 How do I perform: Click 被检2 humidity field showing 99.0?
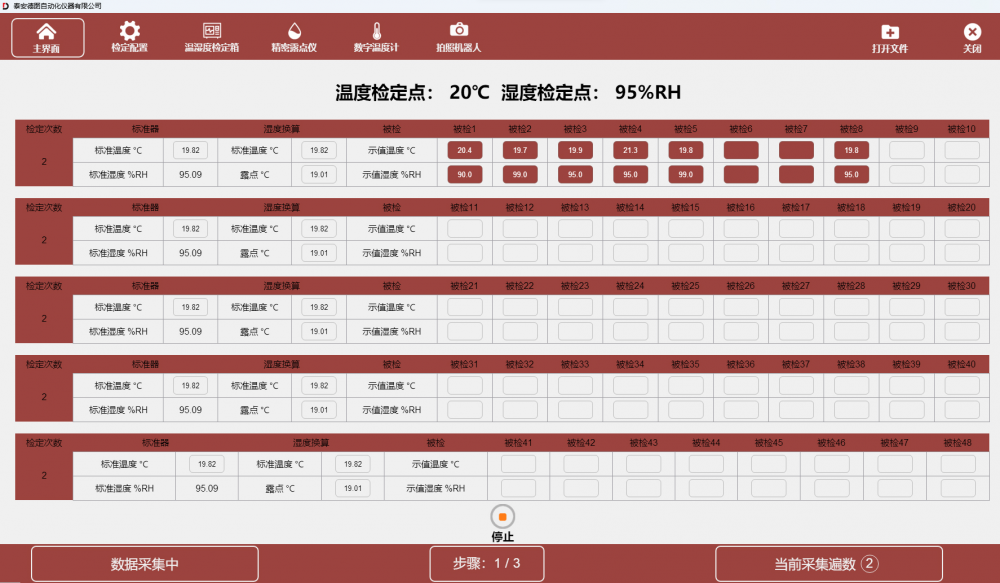pyautogui.click(x=518, y=173)
